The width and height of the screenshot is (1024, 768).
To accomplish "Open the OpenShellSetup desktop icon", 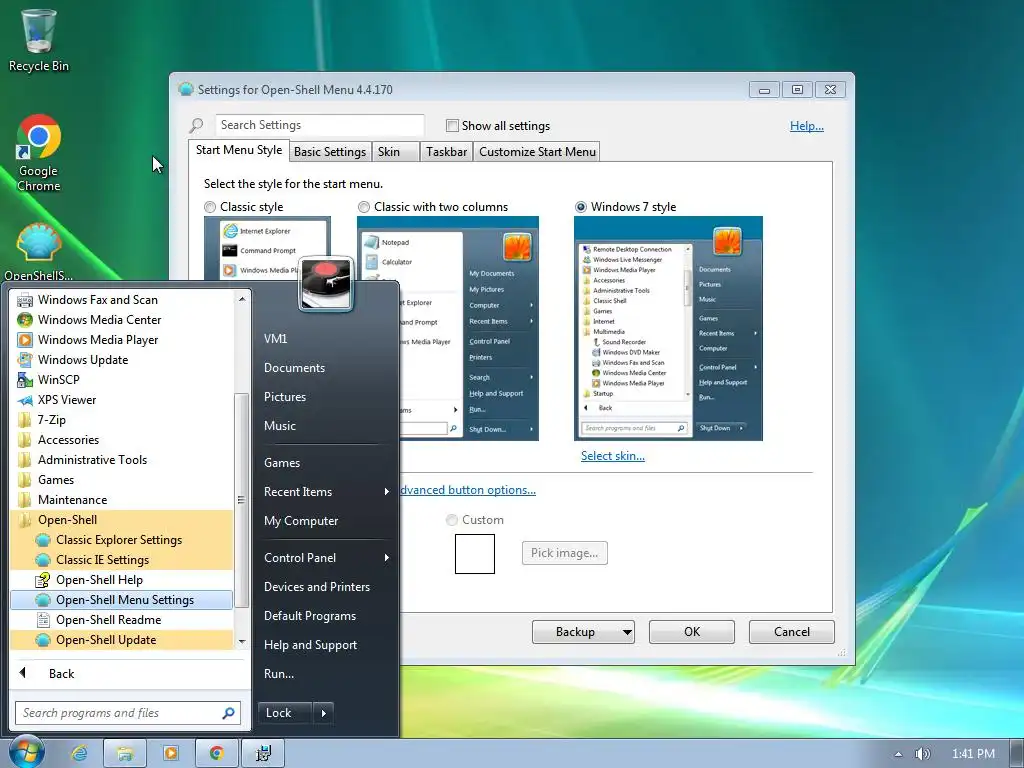I will click(39, 252).
